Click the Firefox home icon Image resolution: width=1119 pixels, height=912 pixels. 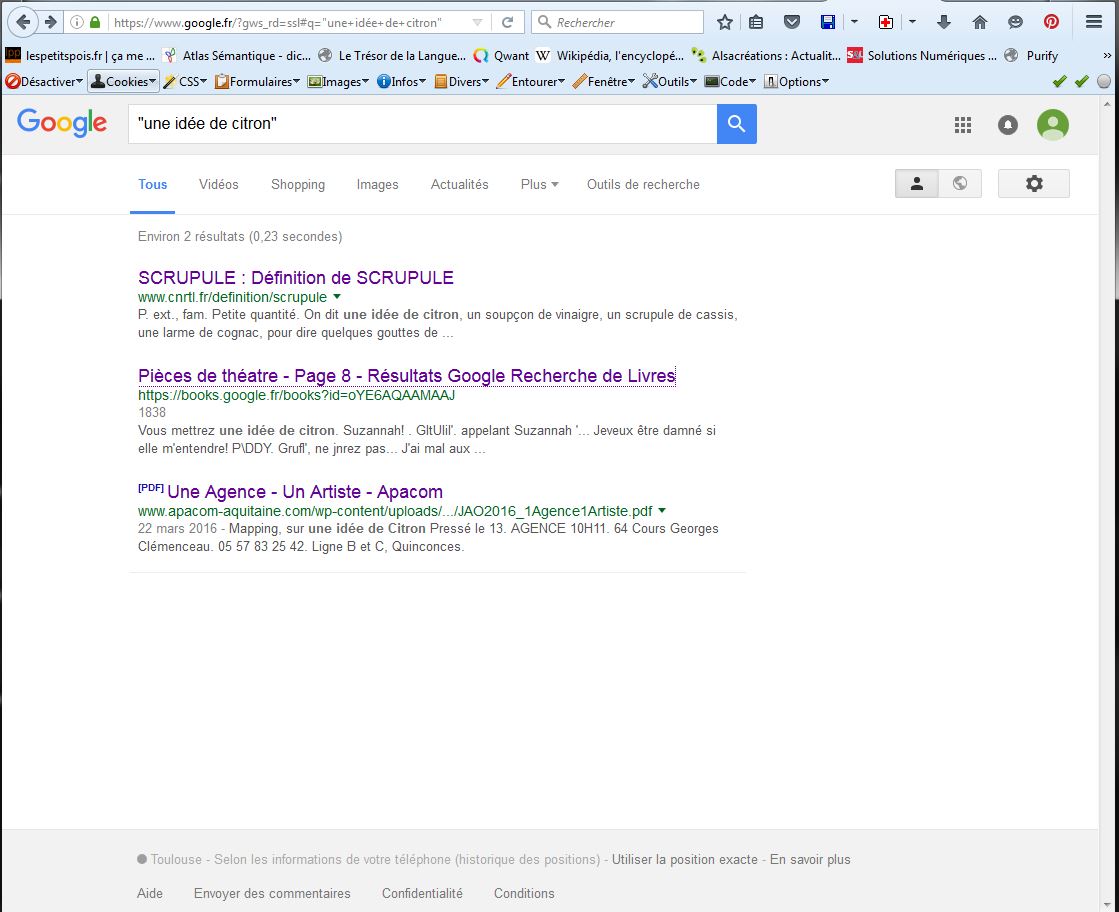coord(980,22)
